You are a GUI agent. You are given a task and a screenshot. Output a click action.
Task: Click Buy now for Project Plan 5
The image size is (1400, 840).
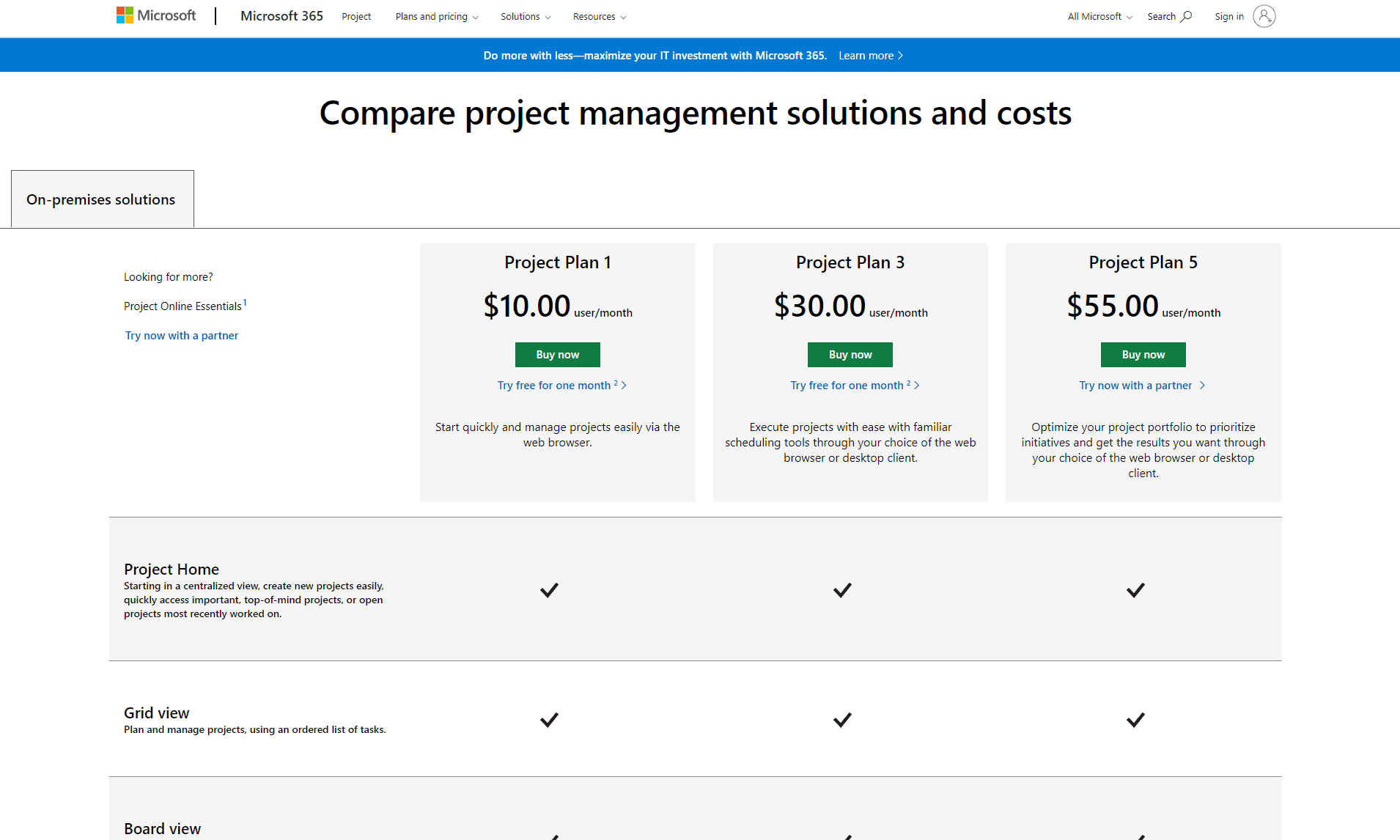point(1143,355)
